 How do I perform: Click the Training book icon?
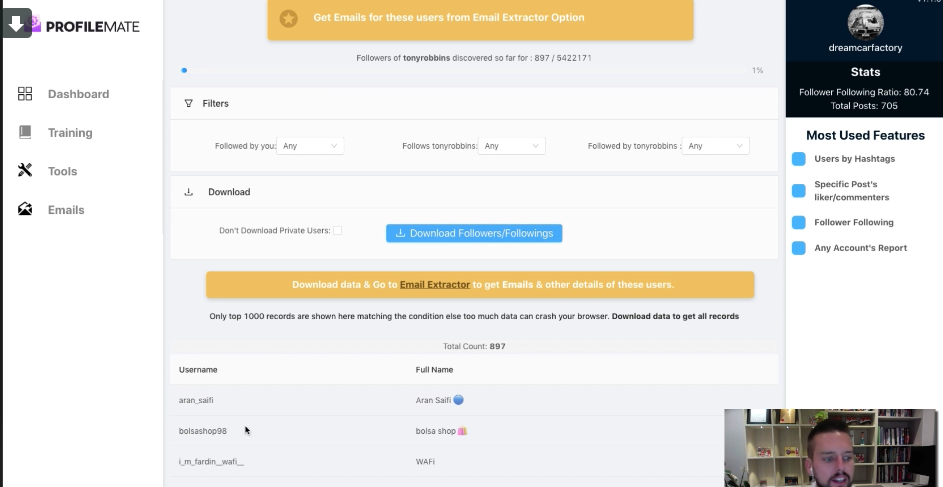25,132
